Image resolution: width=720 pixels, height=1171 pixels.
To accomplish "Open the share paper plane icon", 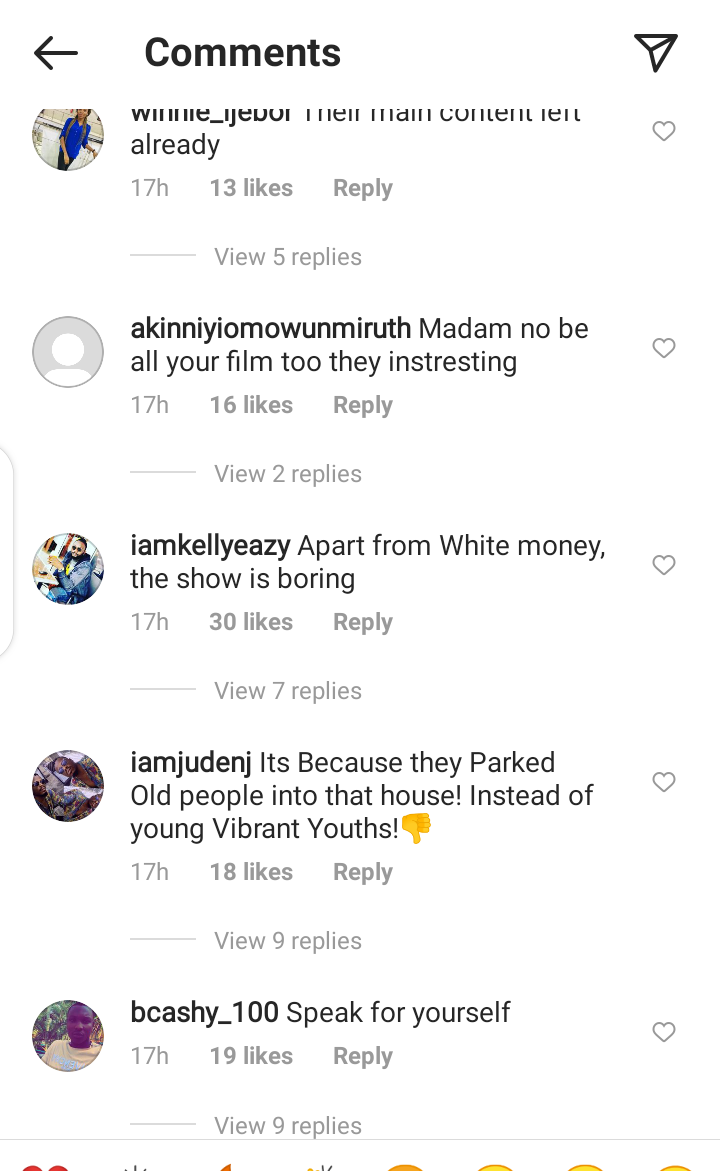I will pos(656,52).
